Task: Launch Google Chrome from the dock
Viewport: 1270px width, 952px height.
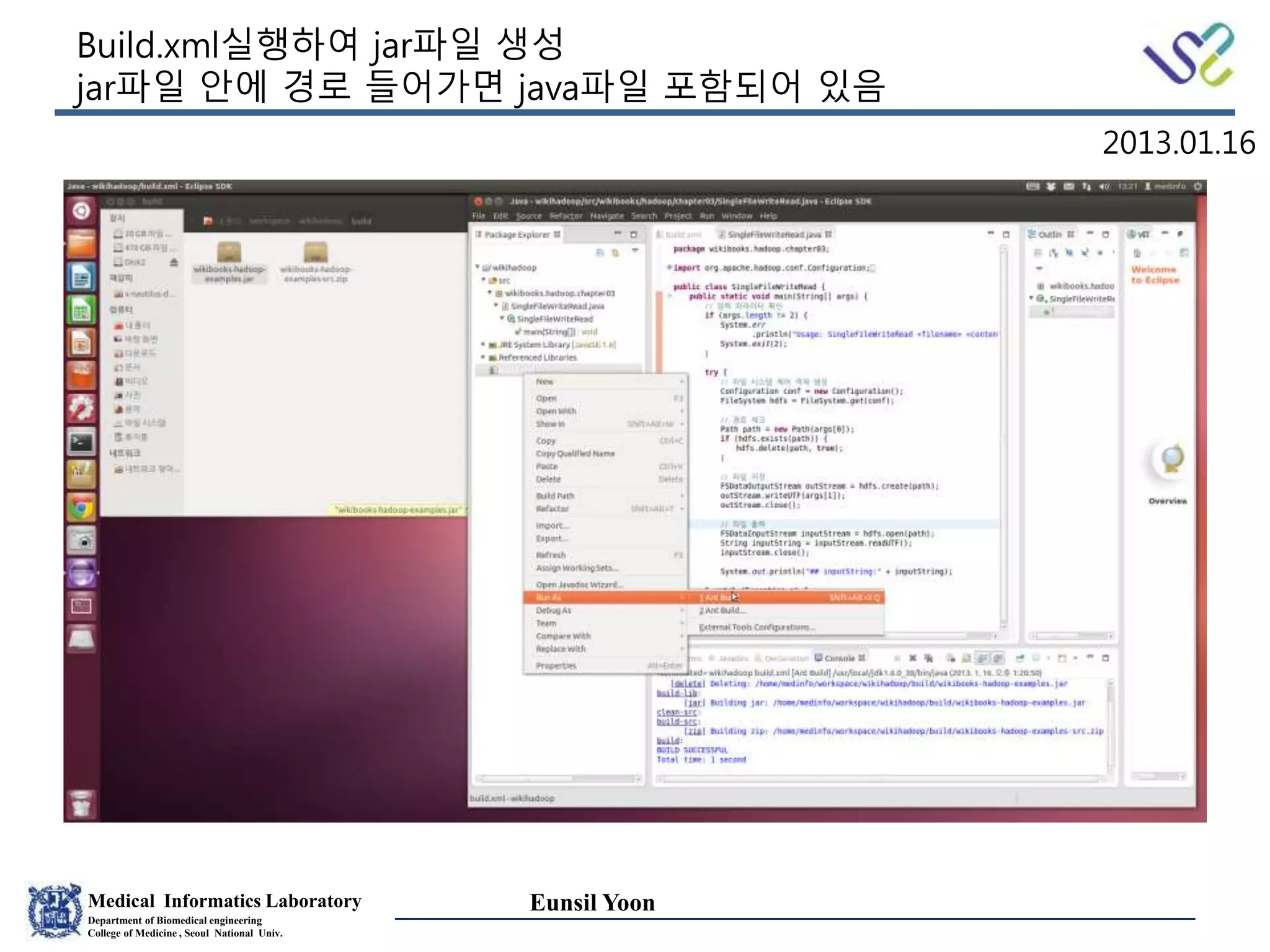Action: click(81, 508)
